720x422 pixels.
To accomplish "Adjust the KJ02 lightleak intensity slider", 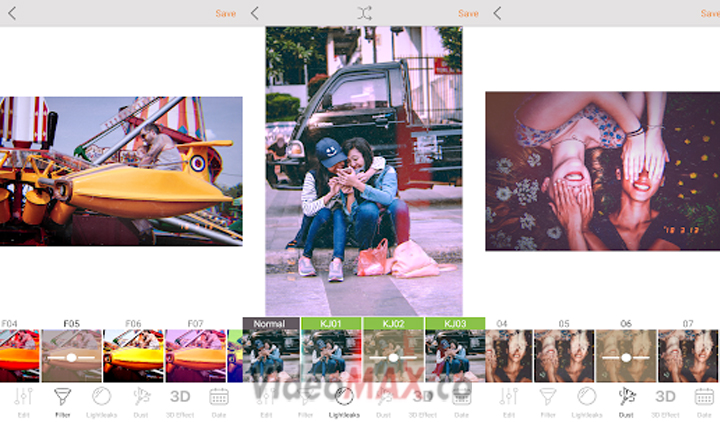I will [393, 357].
